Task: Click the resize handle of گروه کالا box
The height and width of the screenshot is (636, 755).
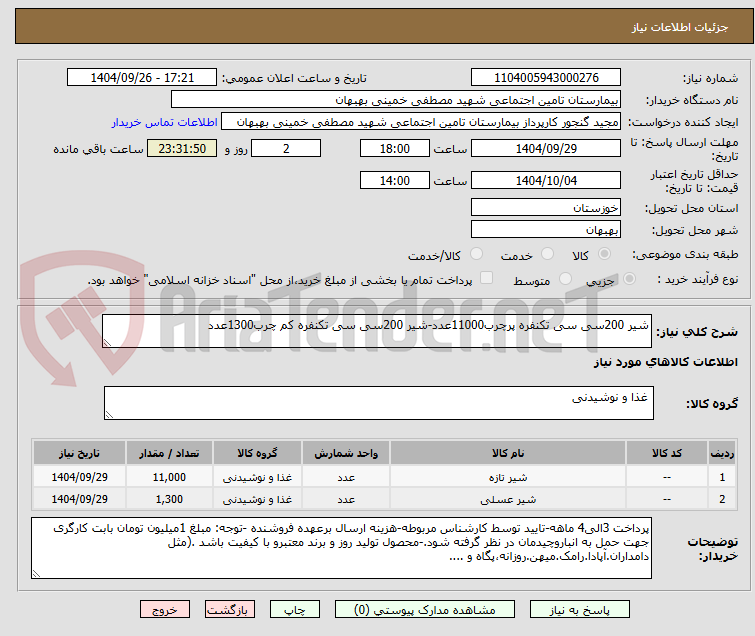Action: pos(109,415)
